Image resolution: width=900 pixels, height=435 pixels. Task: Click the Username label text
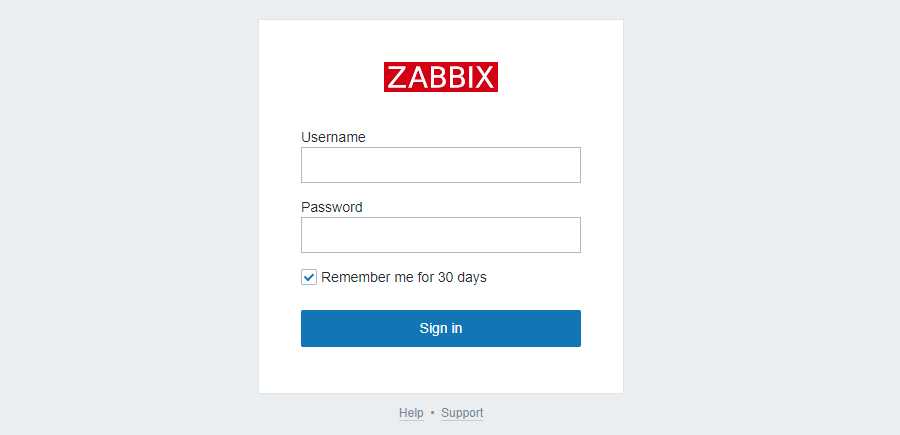(333, 137)
